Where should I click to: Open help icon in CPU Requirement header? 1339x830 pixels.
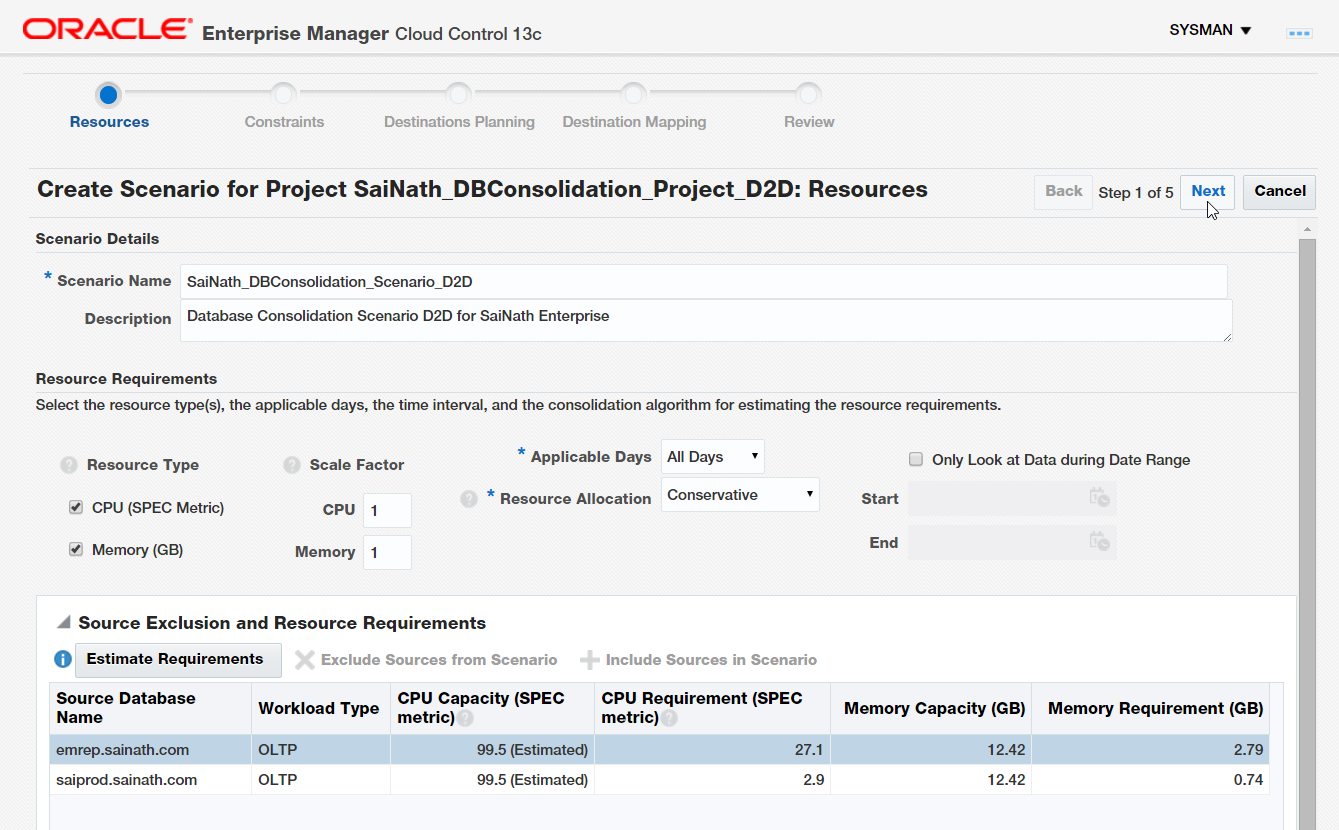[x=669, y=718]
